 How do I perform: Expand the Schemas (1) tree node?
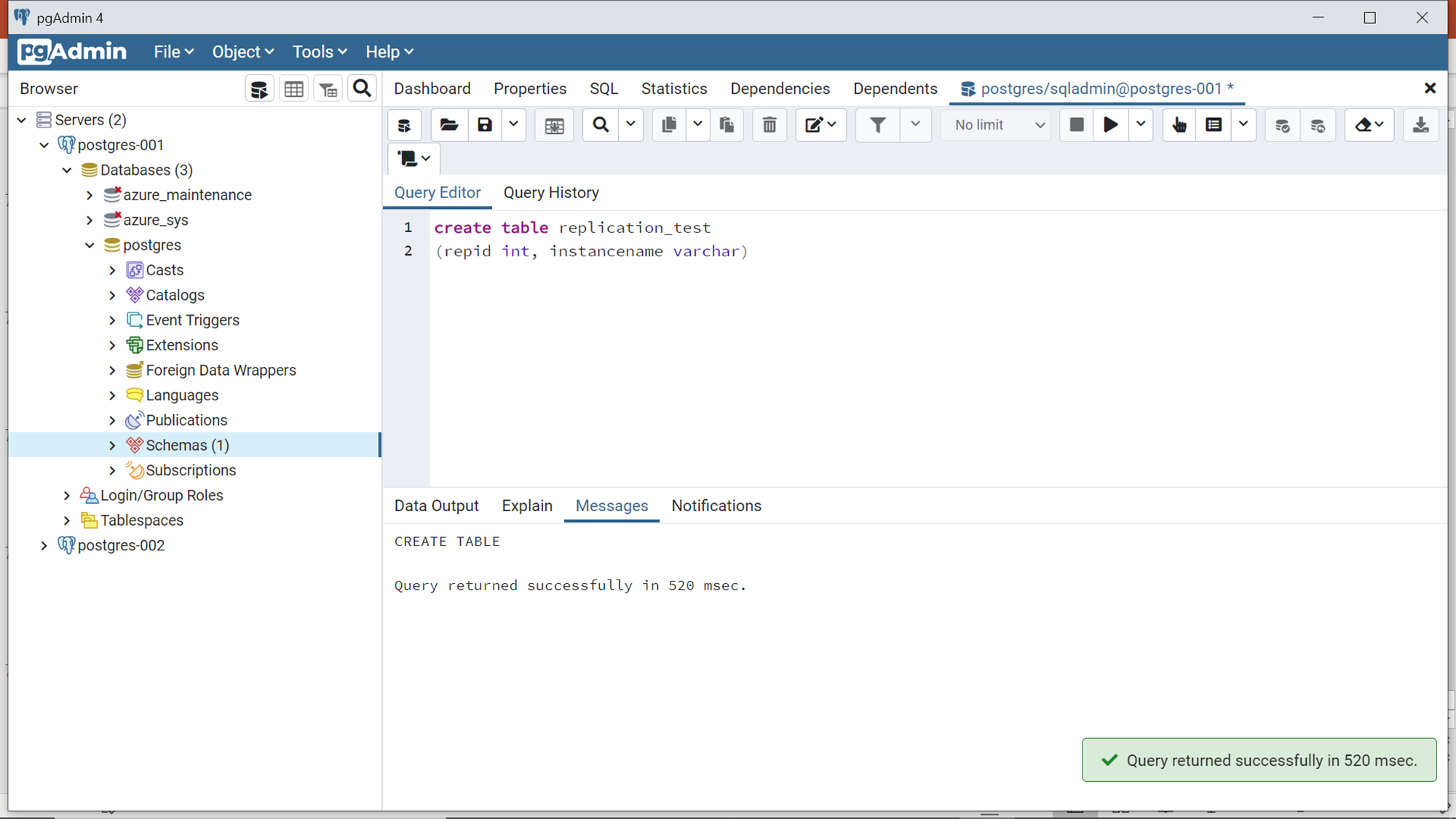(112, 446)
